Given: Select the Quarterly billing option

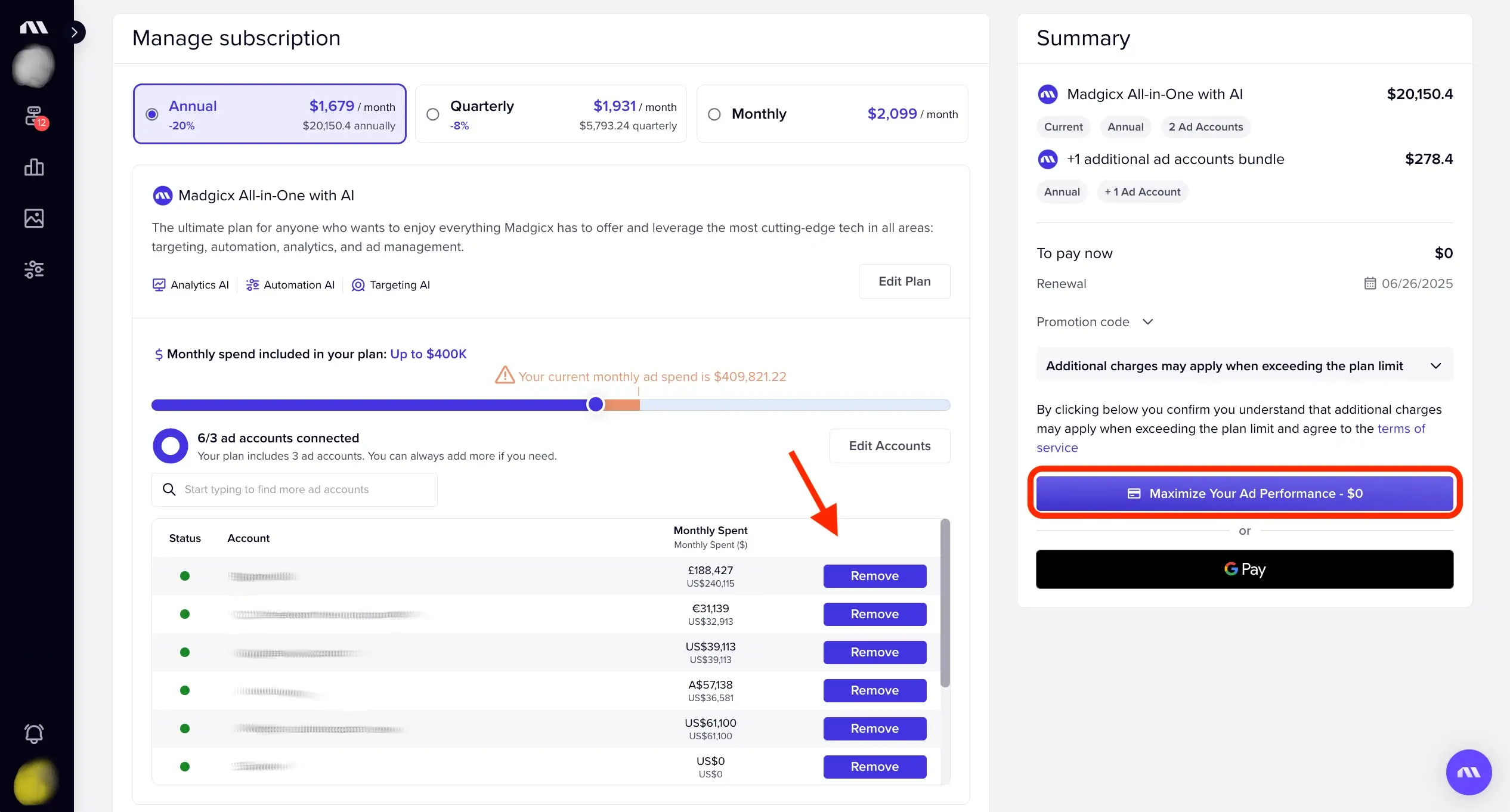Looking at the screenshot, I should (x=550, y=114).
